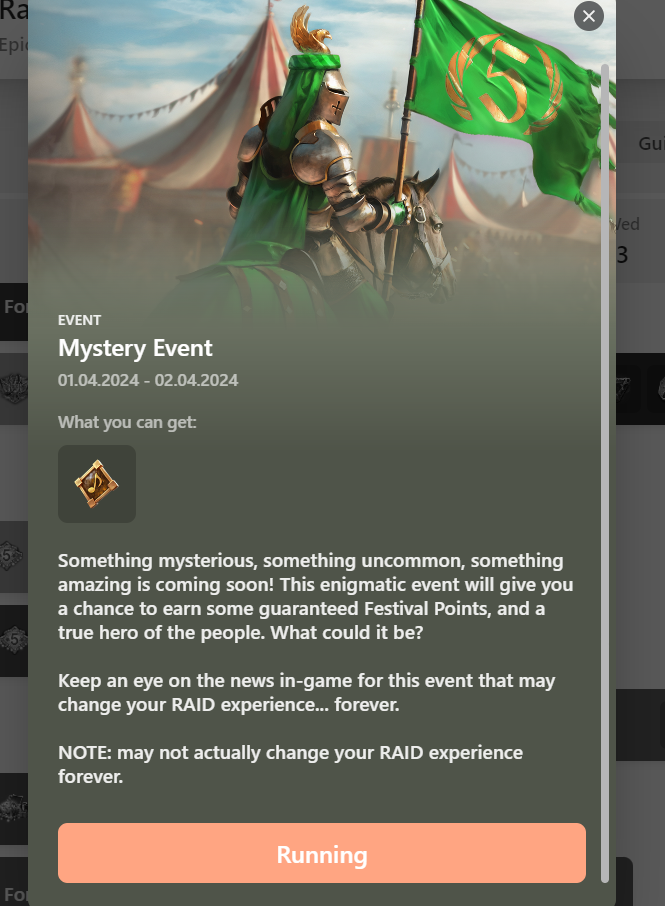
Task: Click the popup's vertical scrollbar
Action: (x=605, y=473)
